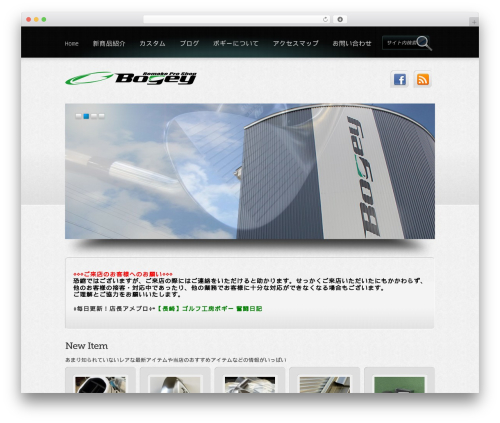Screen dimensions: 500x423
Task: Click the red ご来店のお客様へのお願い heading
Action: pyautogui.click(x=123, y=274)
